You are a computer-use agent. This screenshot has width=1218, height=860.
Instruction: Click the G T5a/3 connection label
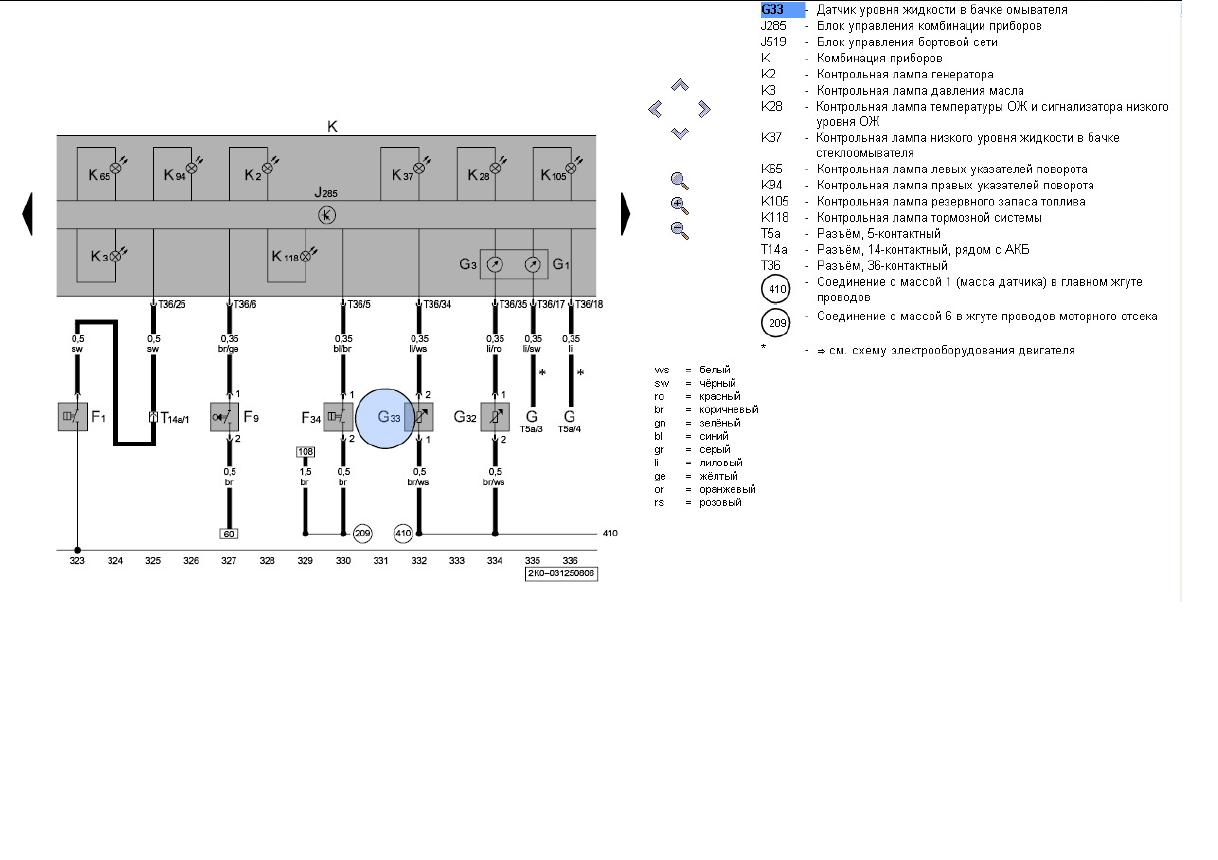click(x=532, y=420)
